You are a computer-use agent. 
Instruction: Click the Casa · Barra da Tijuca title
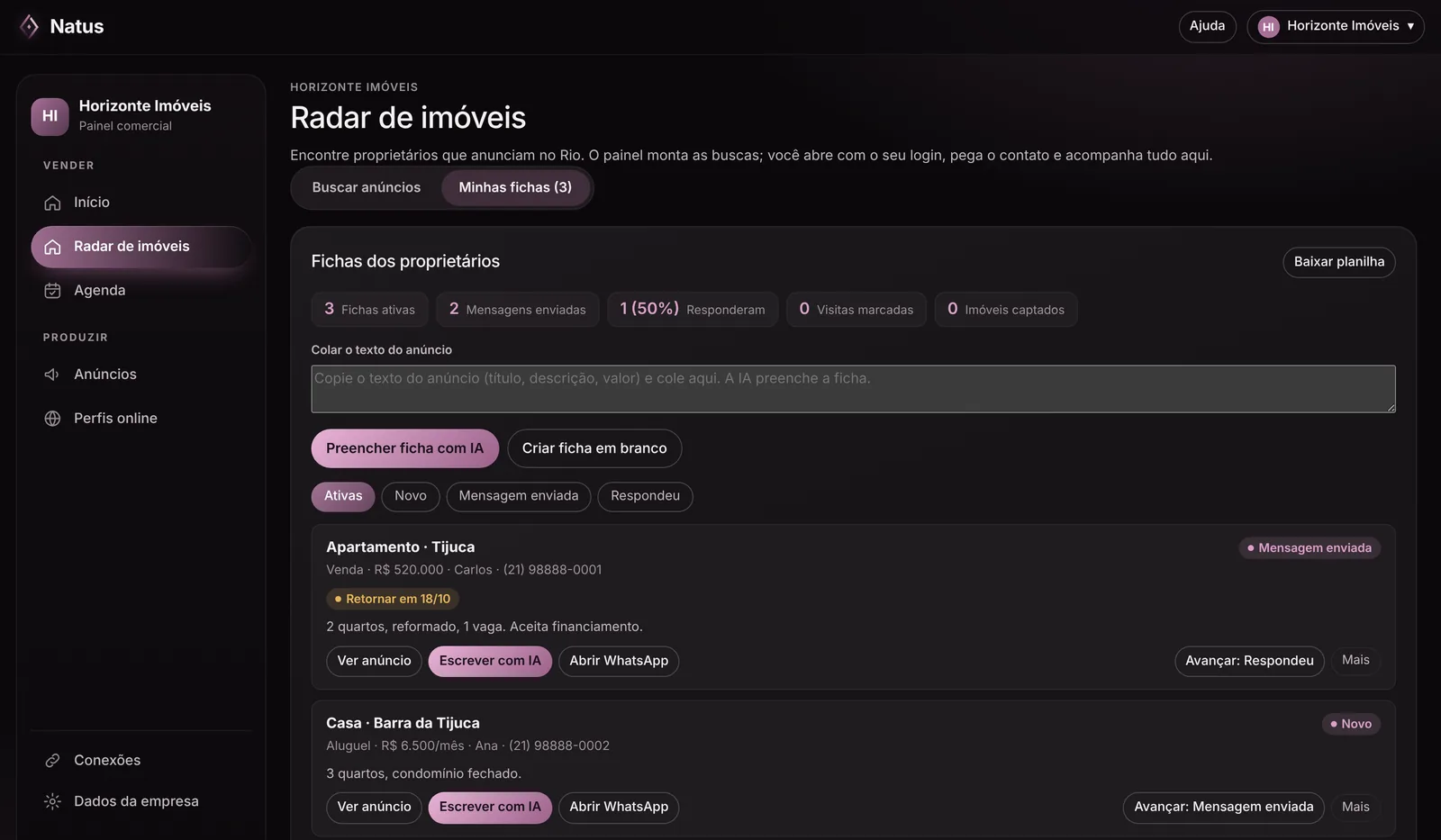403,724
